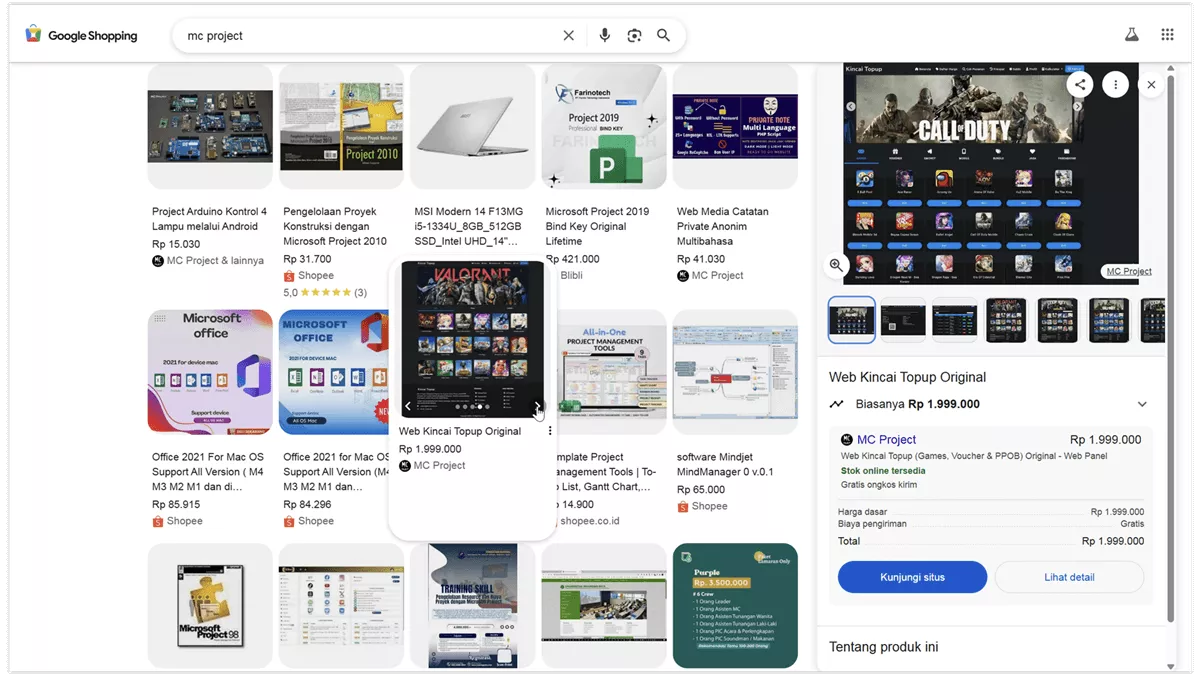The image size is (1200, 675).
Task: Open the three-dot menu on the product panel
Action: pyautogui.click(x=1115, y=84)
